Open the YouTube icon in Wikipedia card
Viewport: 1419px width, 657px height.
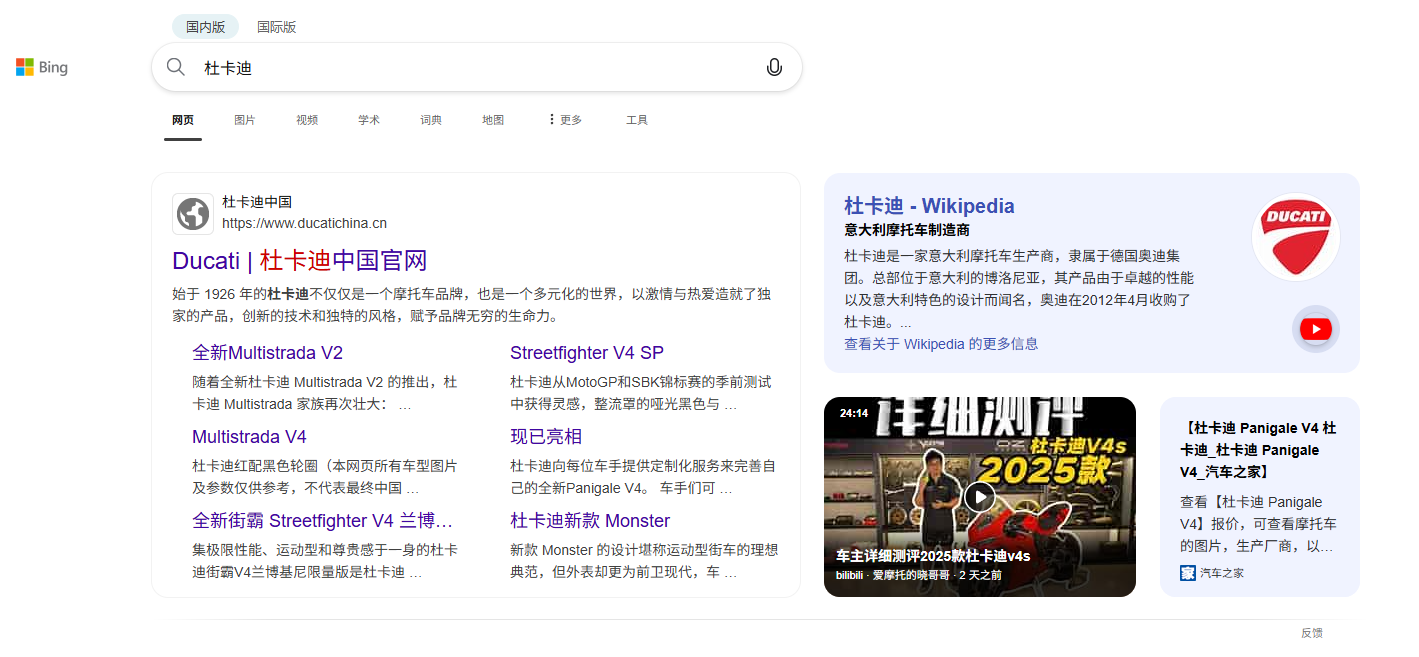(1315, 329)
